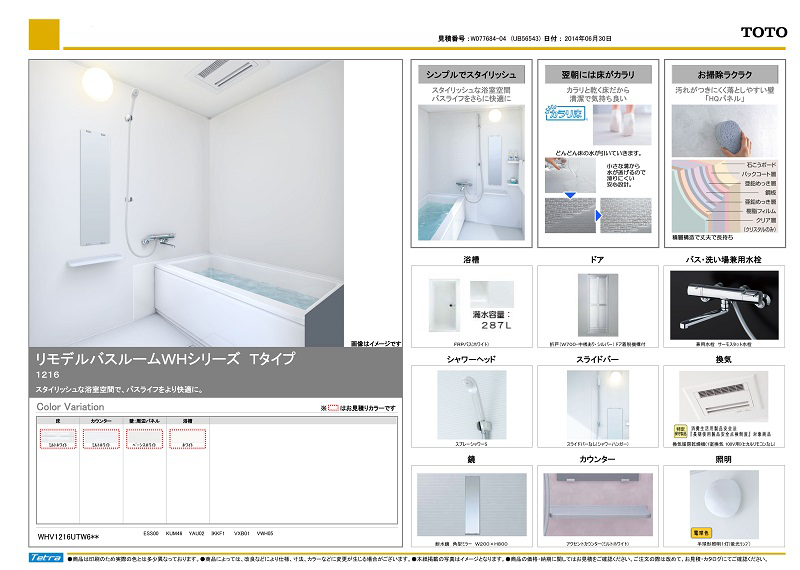Image resolution: width=800 pixels, height=570 pixels.
Task: Click the blue right arrow between the floor texture photos
Action: click(x=598, y=216)
